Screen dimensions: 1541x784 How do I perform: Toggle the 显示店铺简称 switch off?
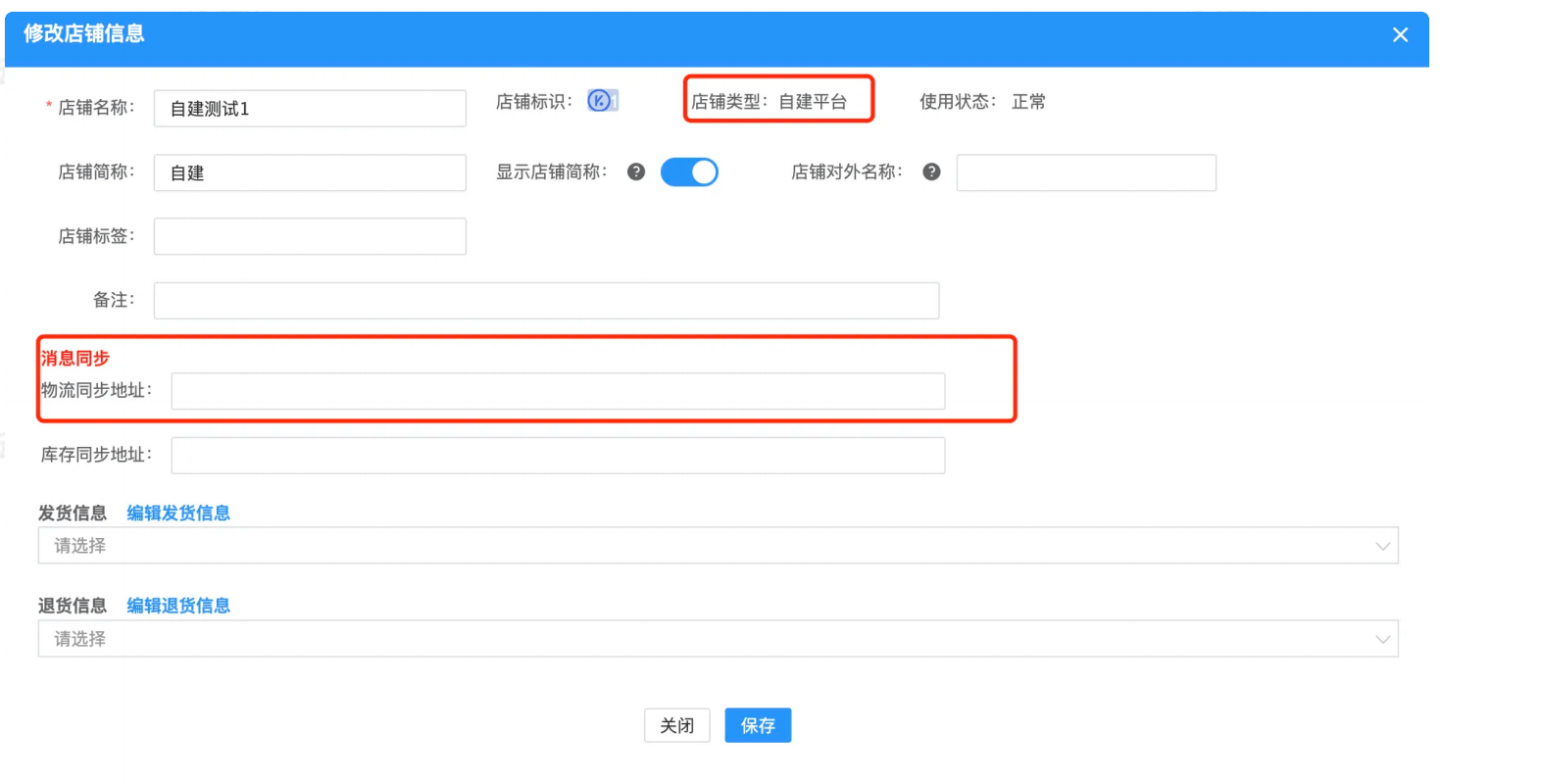[x=689, y=172]
